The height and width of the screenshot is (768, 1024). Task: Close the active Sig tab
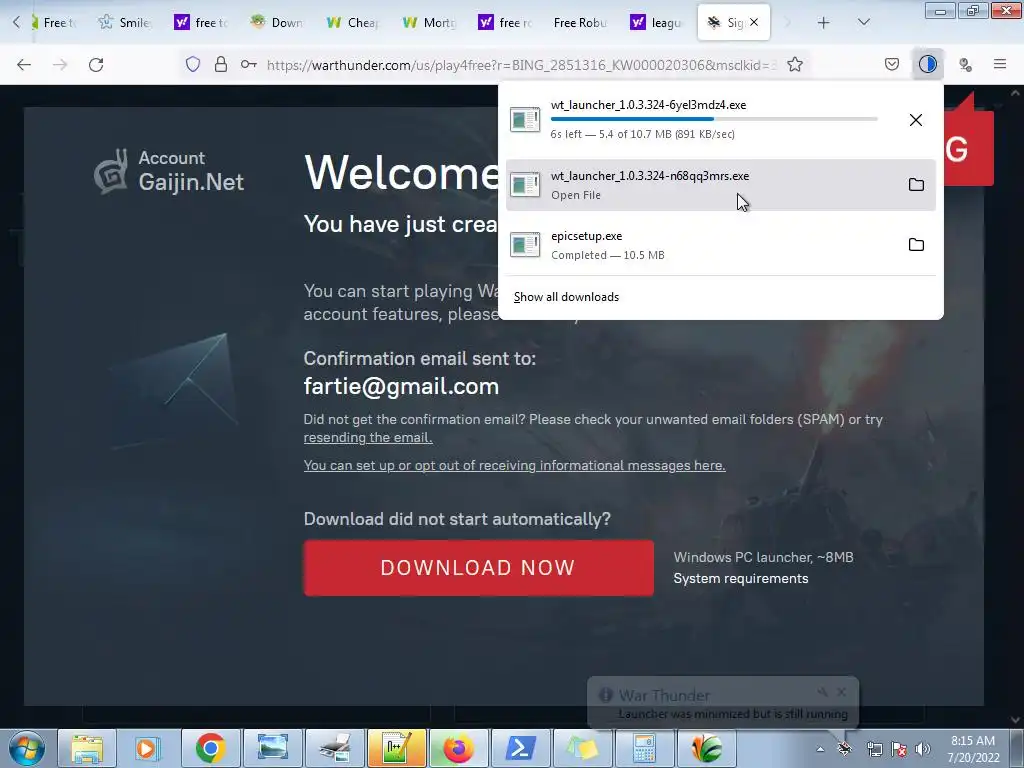[754, 22]
